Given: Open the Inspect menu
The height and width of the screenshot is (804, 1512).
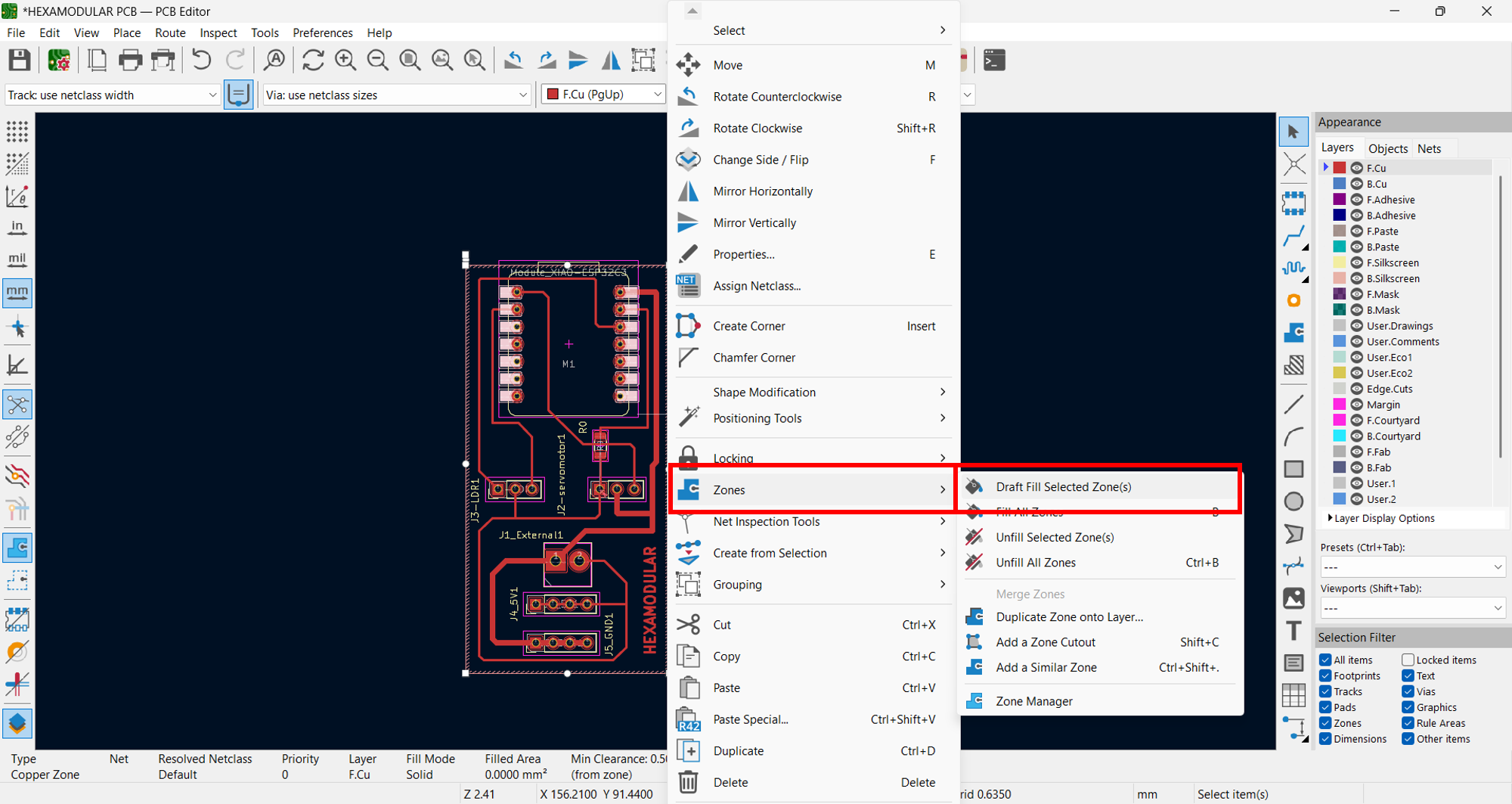Looking at the screenshot, I should pos(218,33).
